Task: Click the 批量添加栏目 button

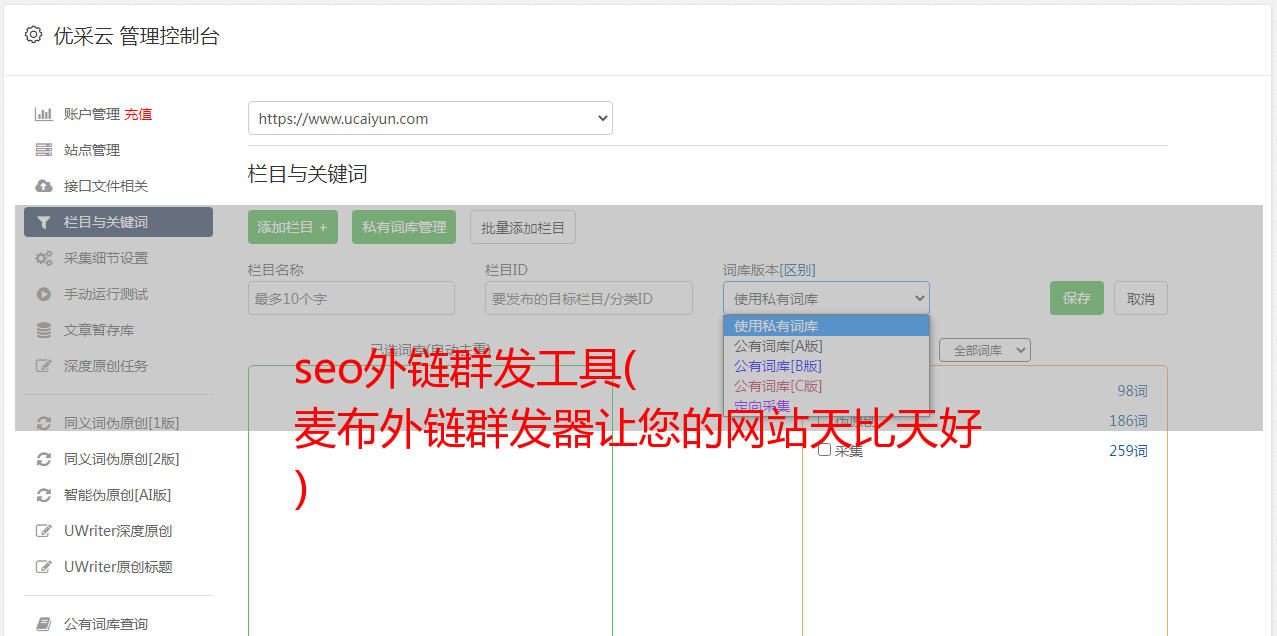Action: point(523,227)
